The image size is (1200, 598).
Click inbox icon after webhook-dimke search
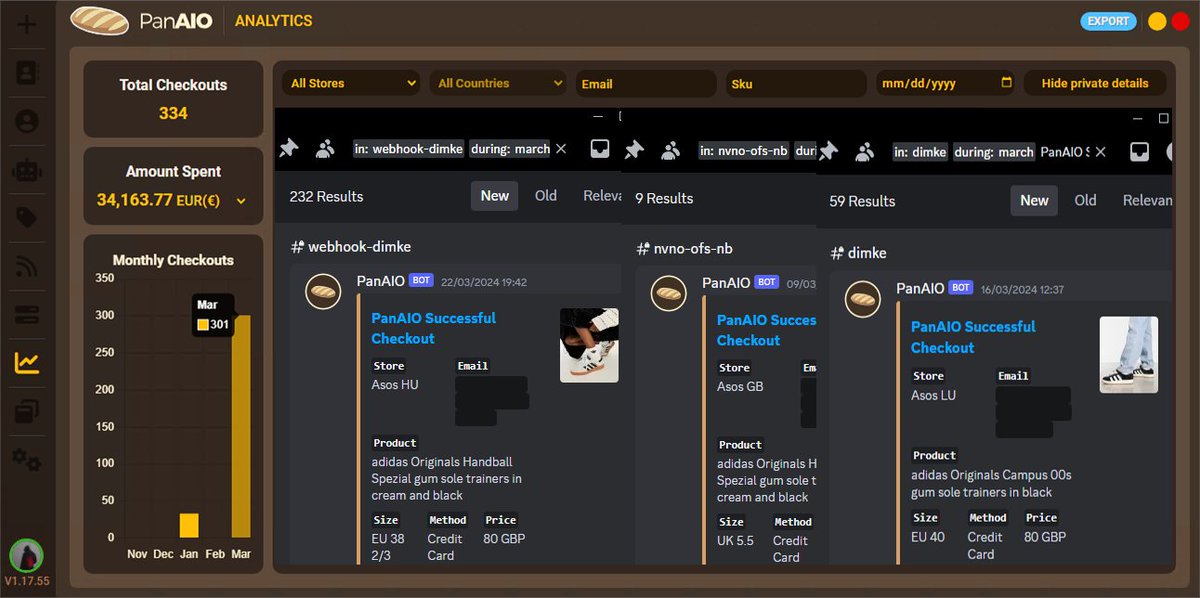(x=600, y=149)
